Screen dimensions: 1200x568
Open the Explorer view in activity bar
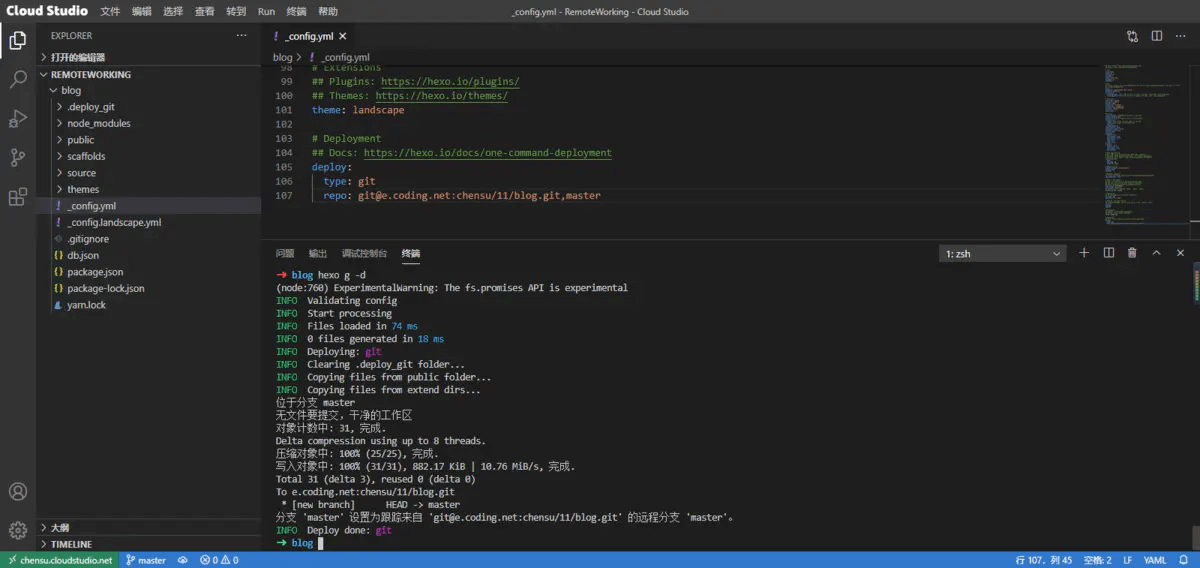[18, 40]
